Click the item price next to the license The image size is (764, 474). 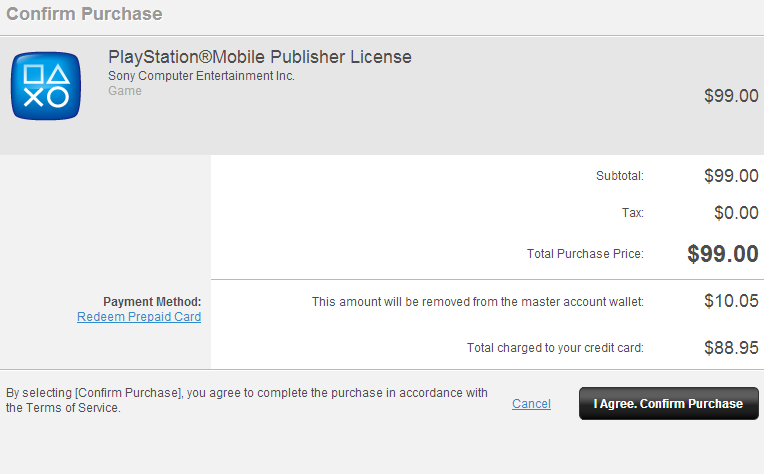(x=731, y=95)
